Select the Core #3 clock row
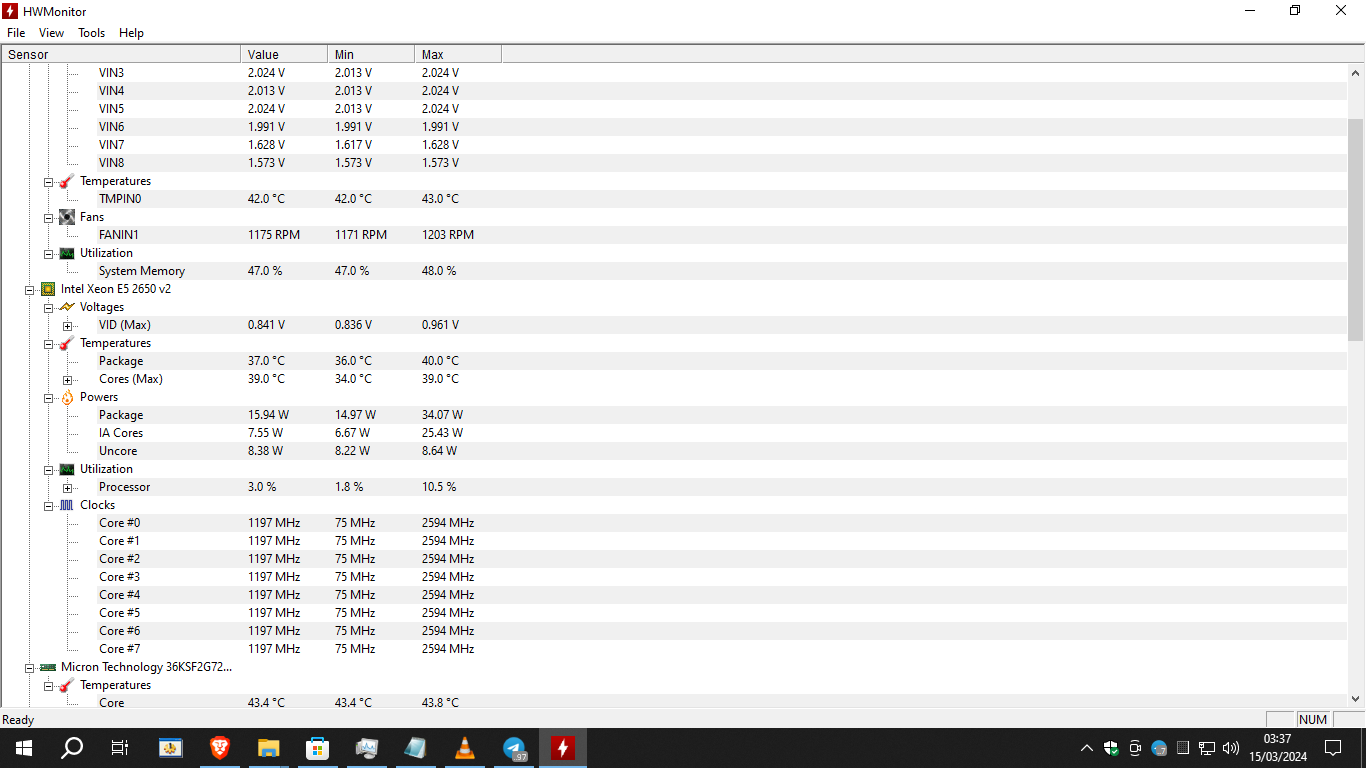This screenshot has width=1366, height=768. (x=674, y=577)
